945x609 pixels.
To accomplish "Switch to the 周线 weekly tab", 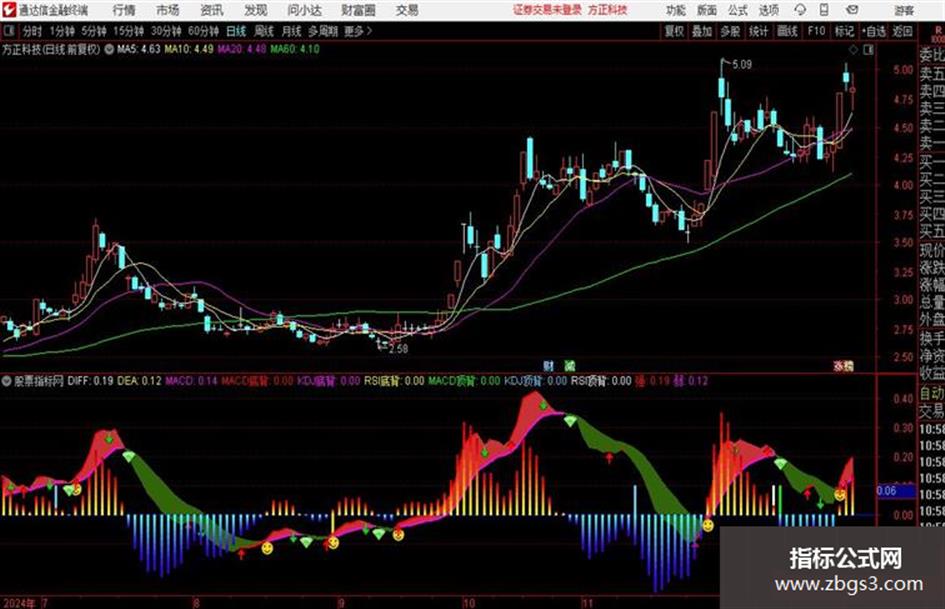I will pyautogui.click(x=264, y=31).
